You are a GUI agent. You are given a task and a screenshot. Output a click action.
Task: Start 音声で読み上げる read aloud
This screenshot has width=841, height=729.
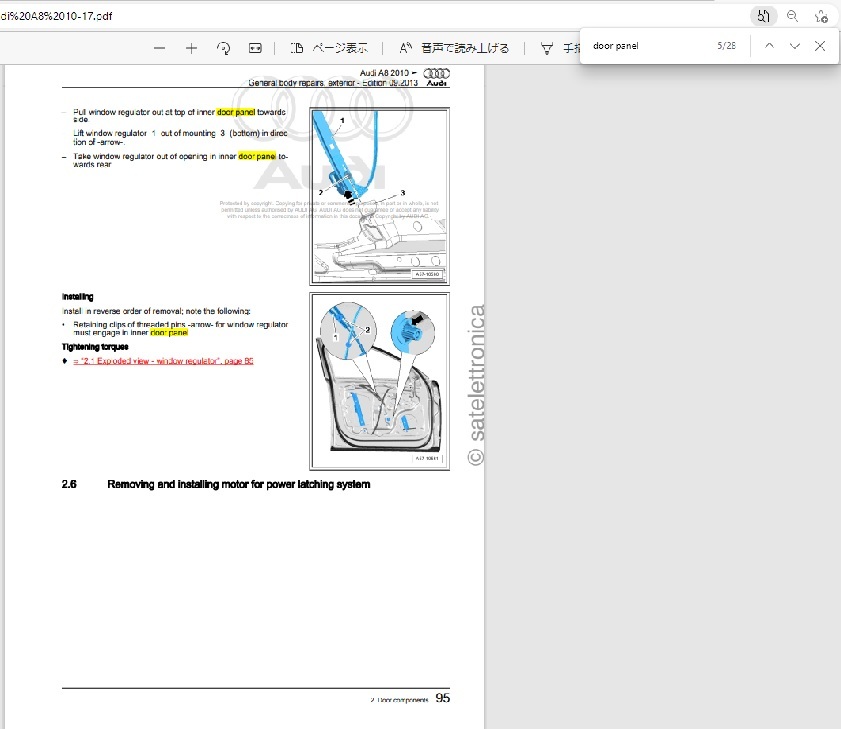454,48
